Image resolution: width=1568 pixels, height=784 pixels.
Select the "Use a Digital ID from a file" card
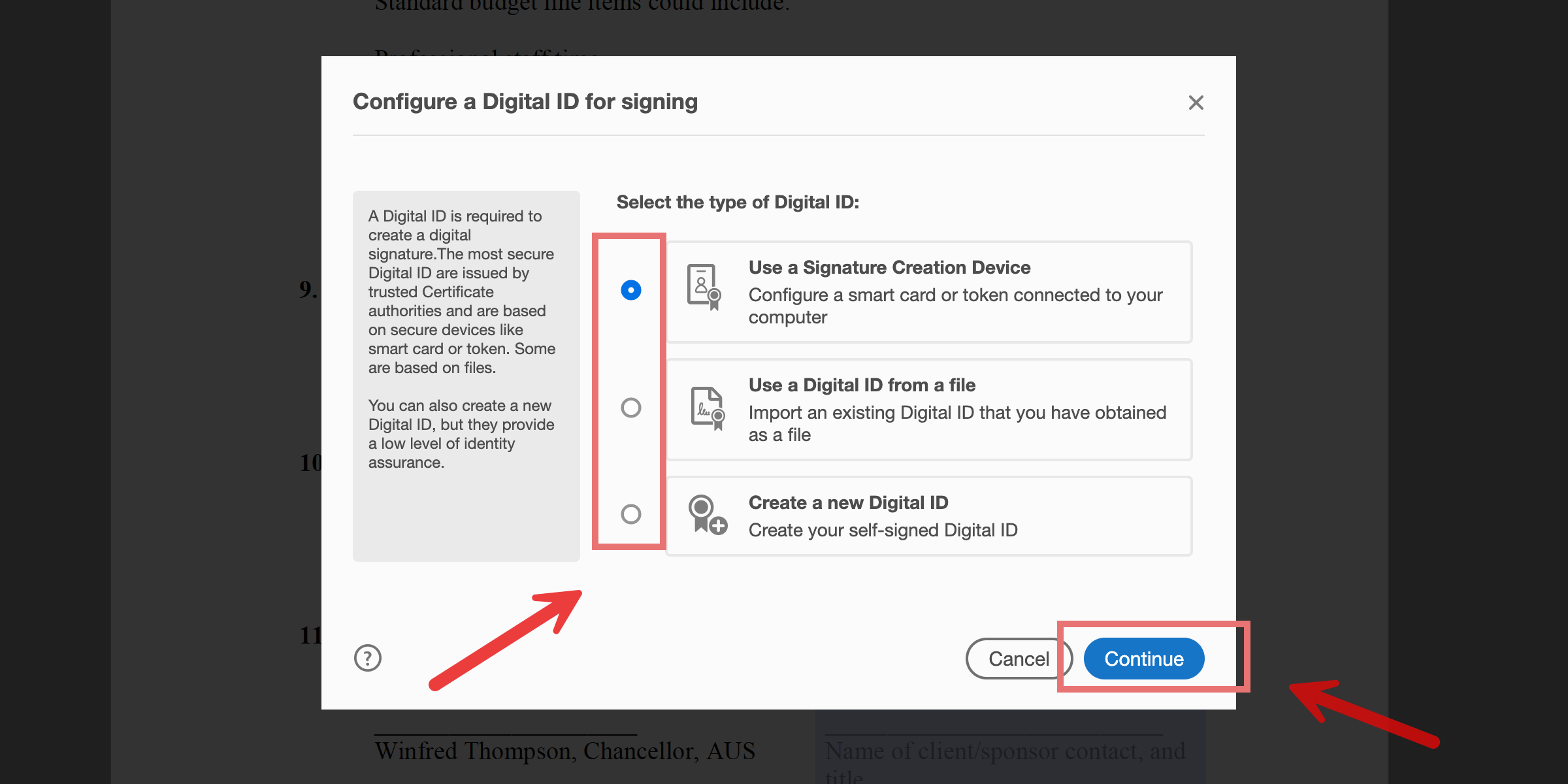click(x=929, y=409)
